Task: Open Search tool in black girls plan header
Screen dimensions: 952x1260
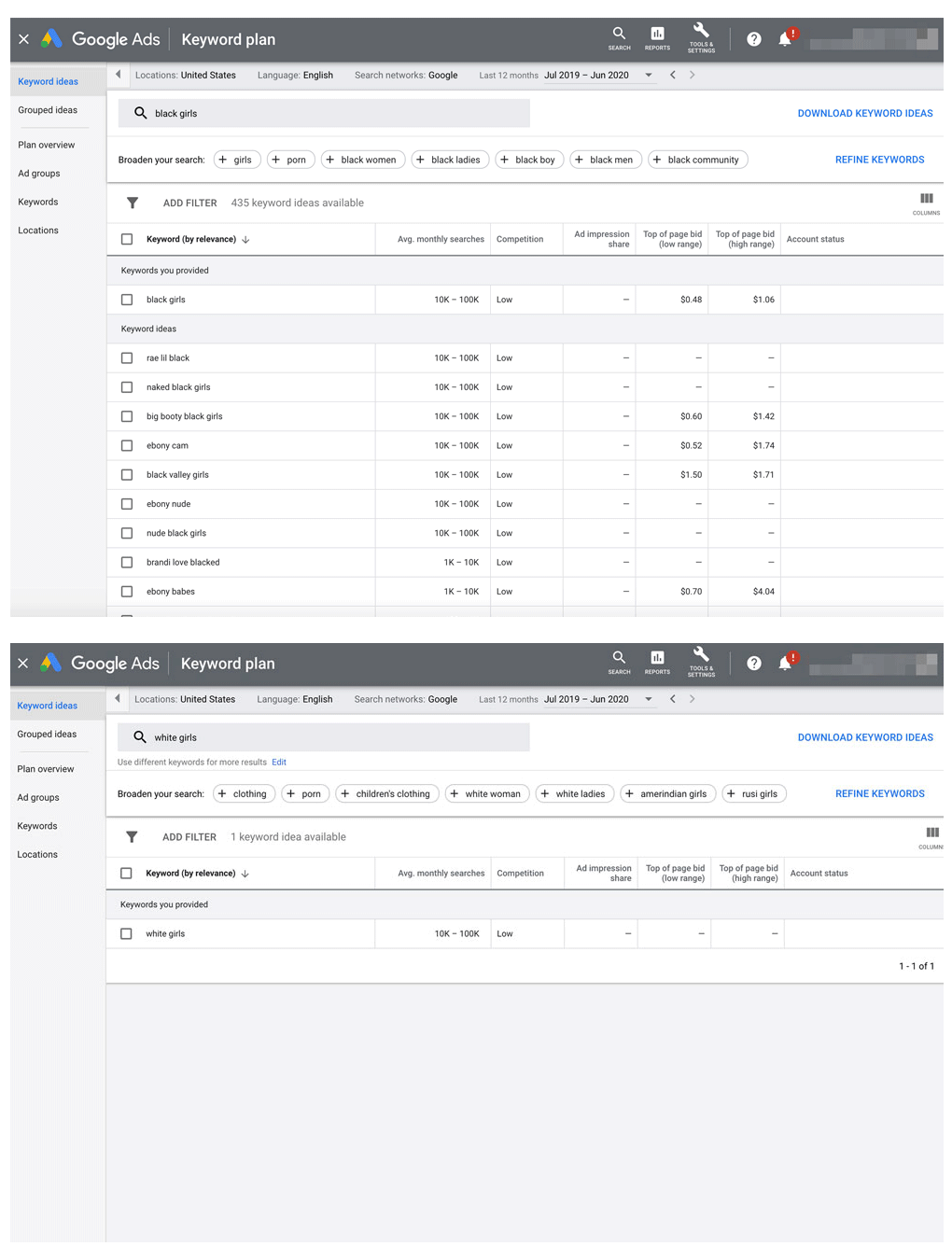Action: (x=619, y=38)
